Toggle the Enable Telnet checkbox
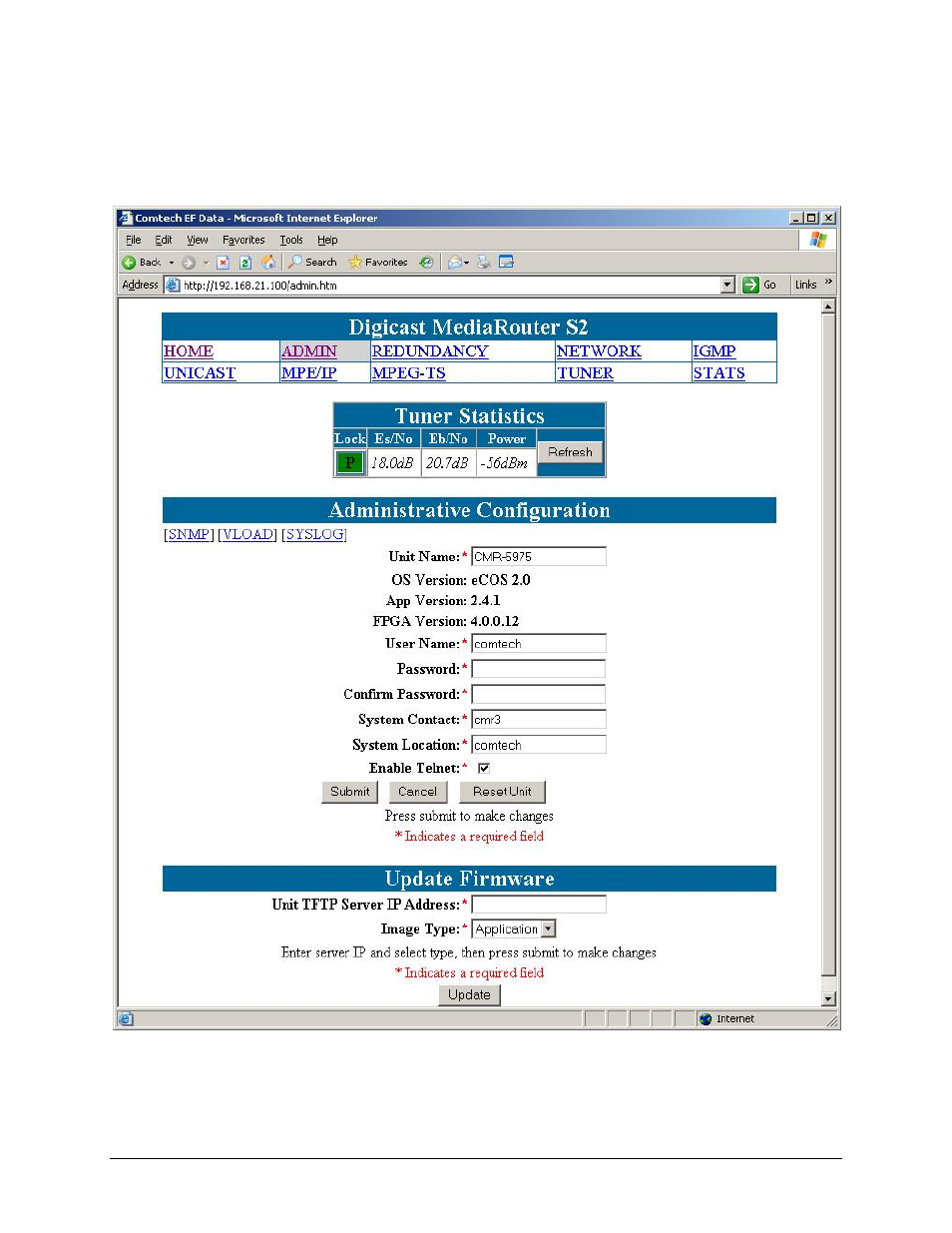The image size is (952, 1233). click(484, 768)
